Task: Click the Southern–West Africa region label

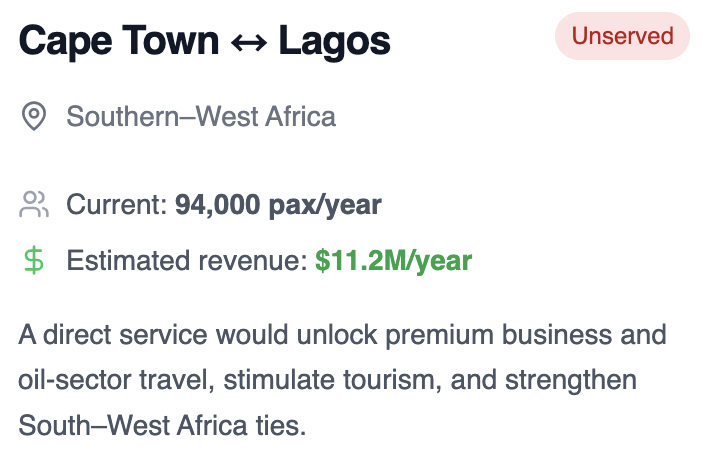Action: point(201,116)
